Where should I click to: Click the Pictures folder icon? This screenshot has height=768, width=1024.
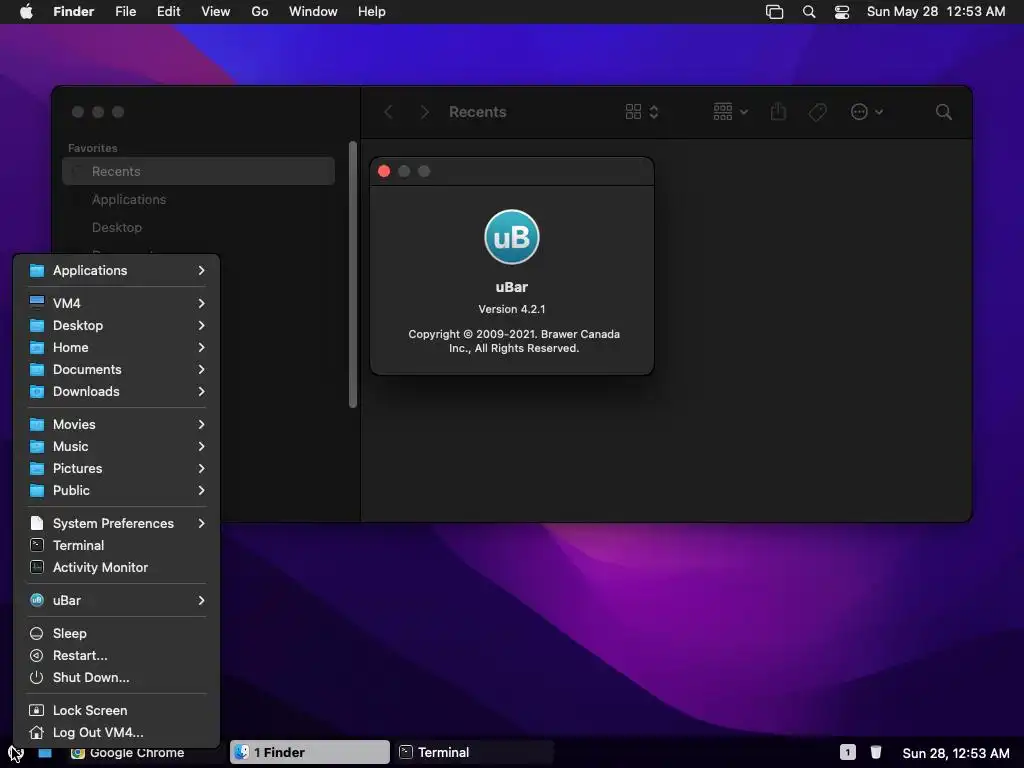coord(37,469)
